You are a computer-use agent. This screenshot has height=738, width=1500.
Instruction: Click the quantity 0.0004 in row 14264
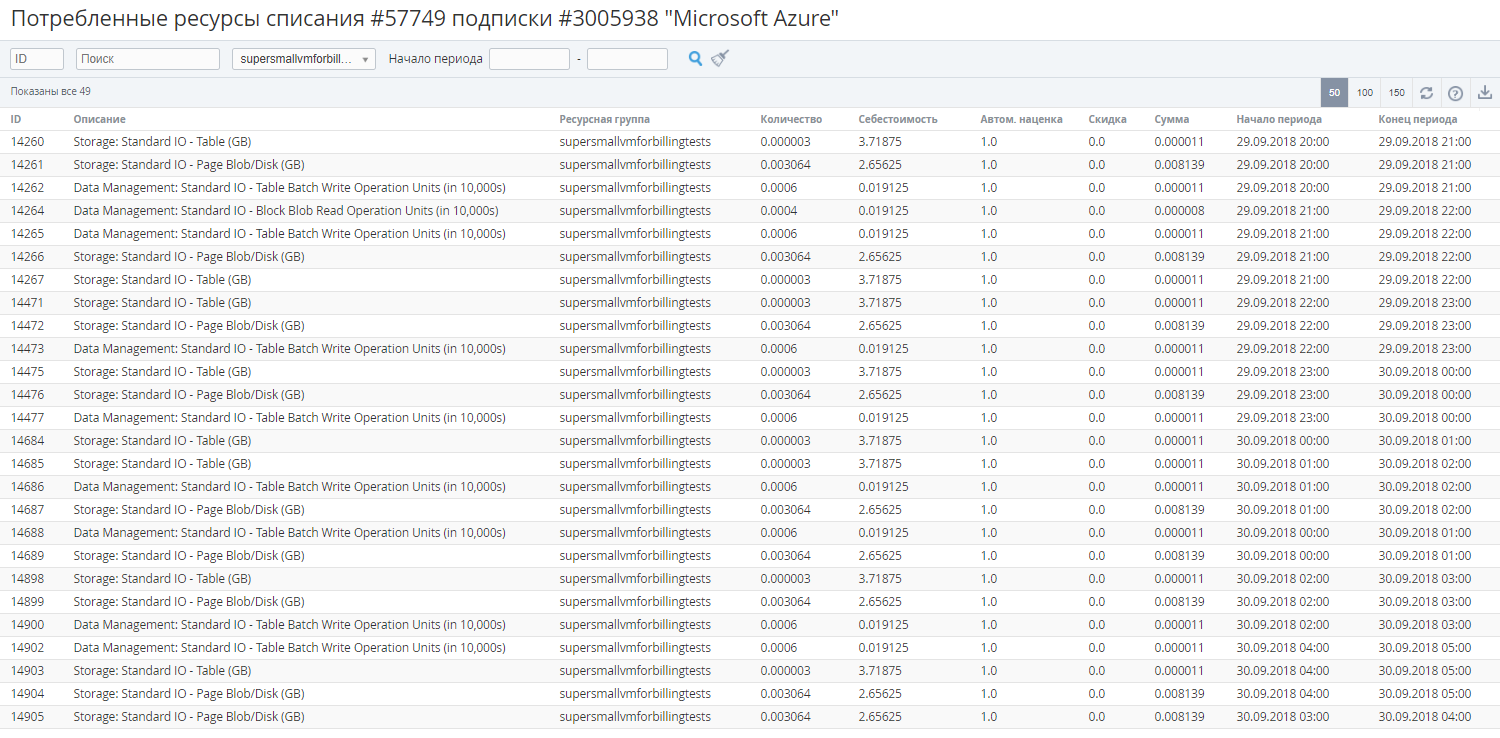click(x=779, y=211)
